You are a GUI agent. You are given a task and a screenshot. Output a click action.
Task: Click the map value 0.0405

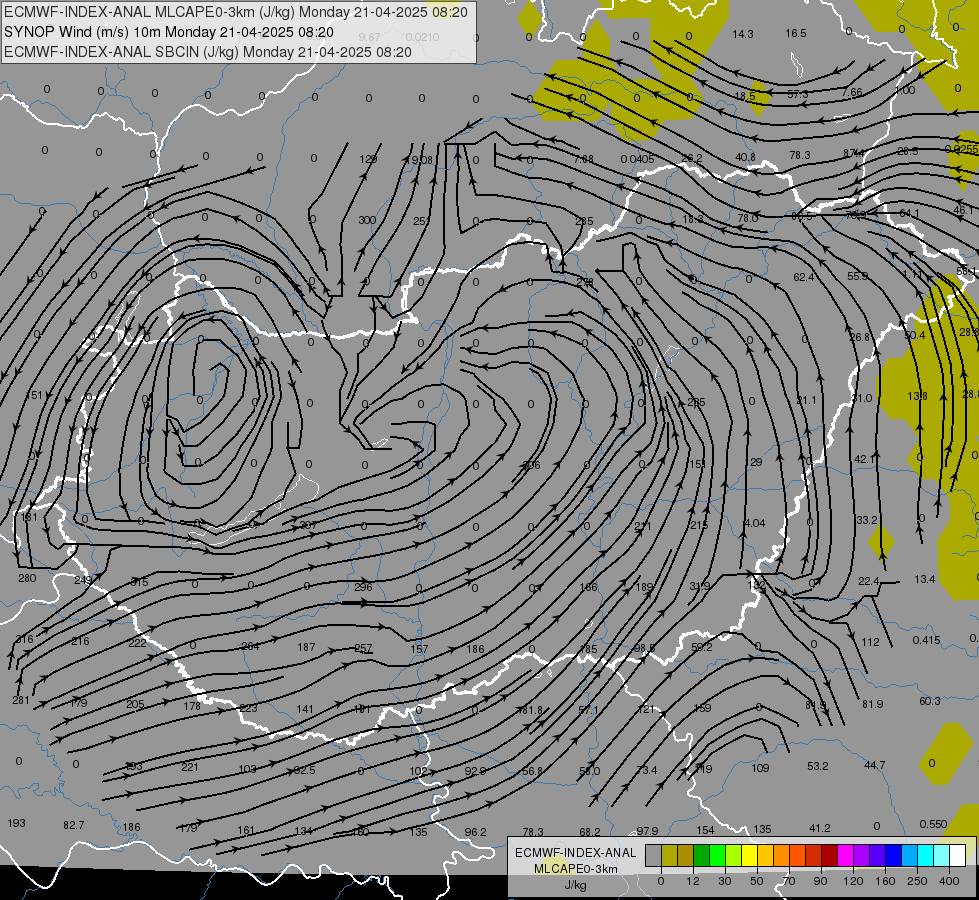pyautogui.click(x=637, y=159)
